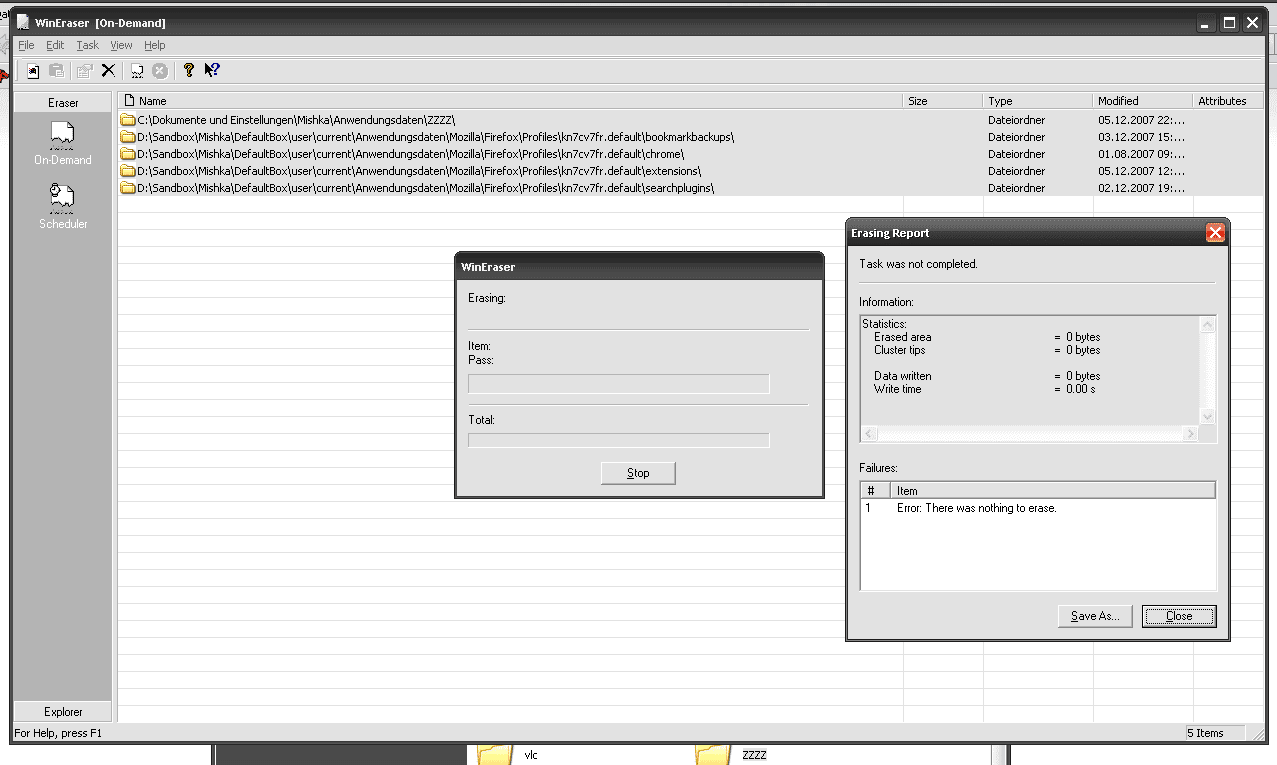
Task: Sort list by the Name column
Action: point(510,101)
